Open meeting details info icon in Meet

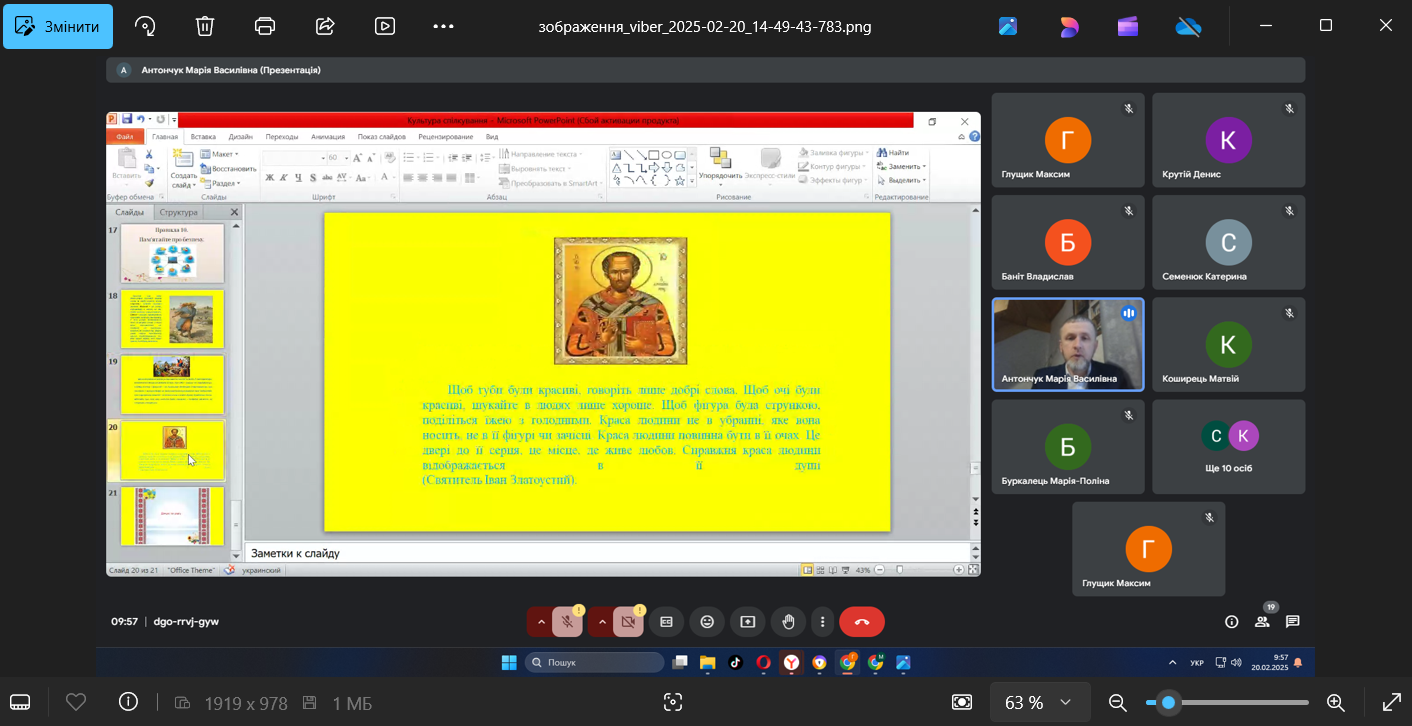point(1232,622)
